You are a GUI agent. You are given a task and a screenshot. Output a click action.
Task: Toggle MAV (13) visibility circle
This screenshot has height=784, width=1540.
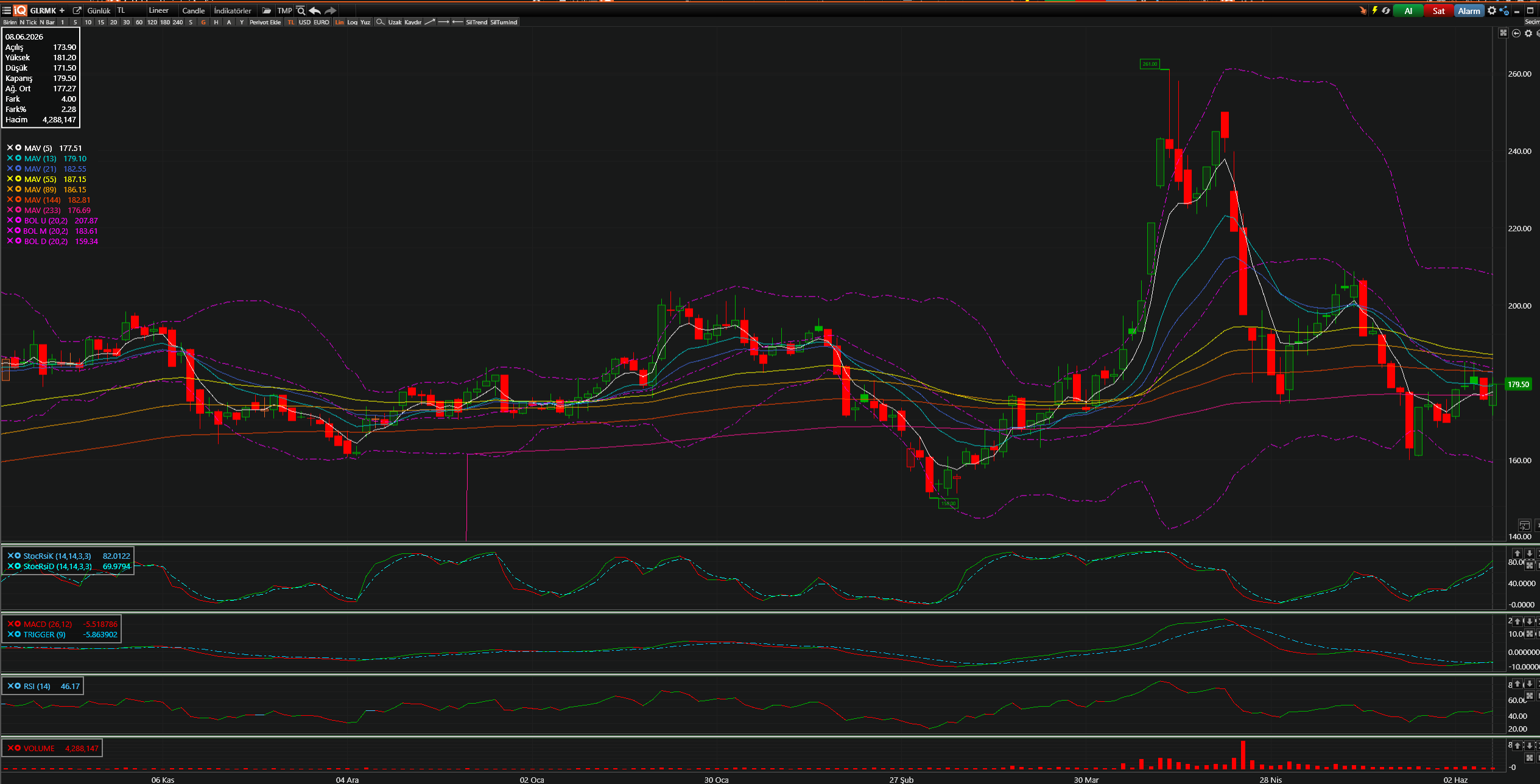[18, 158]
